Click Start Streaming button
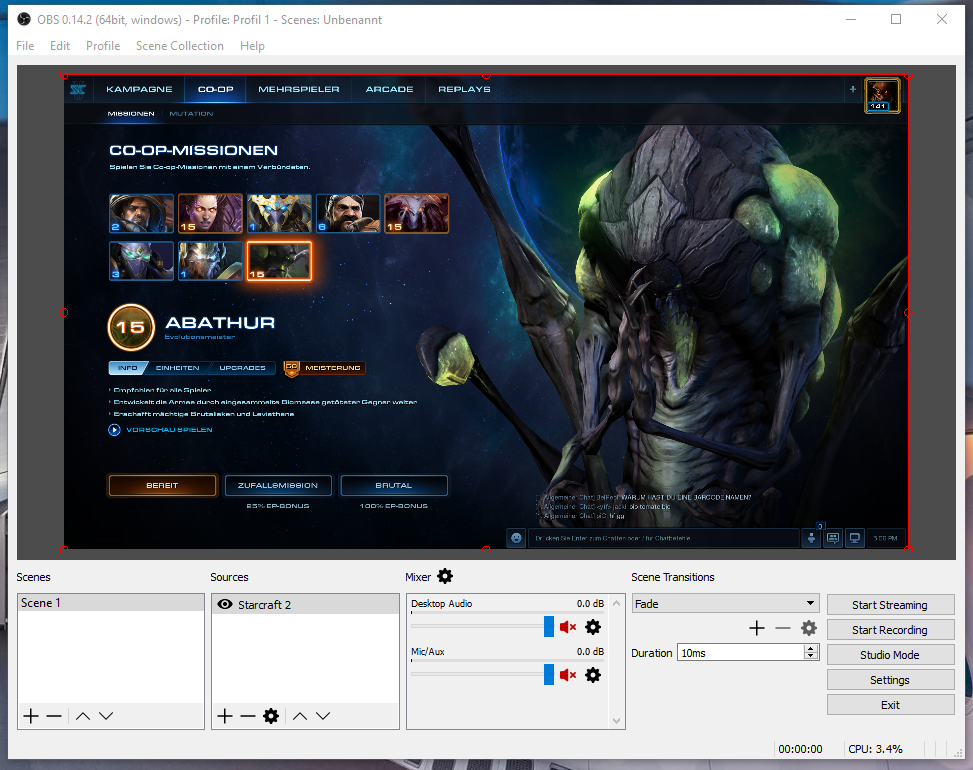This screenshot has height=770, width=973. (x=890, y=605)
